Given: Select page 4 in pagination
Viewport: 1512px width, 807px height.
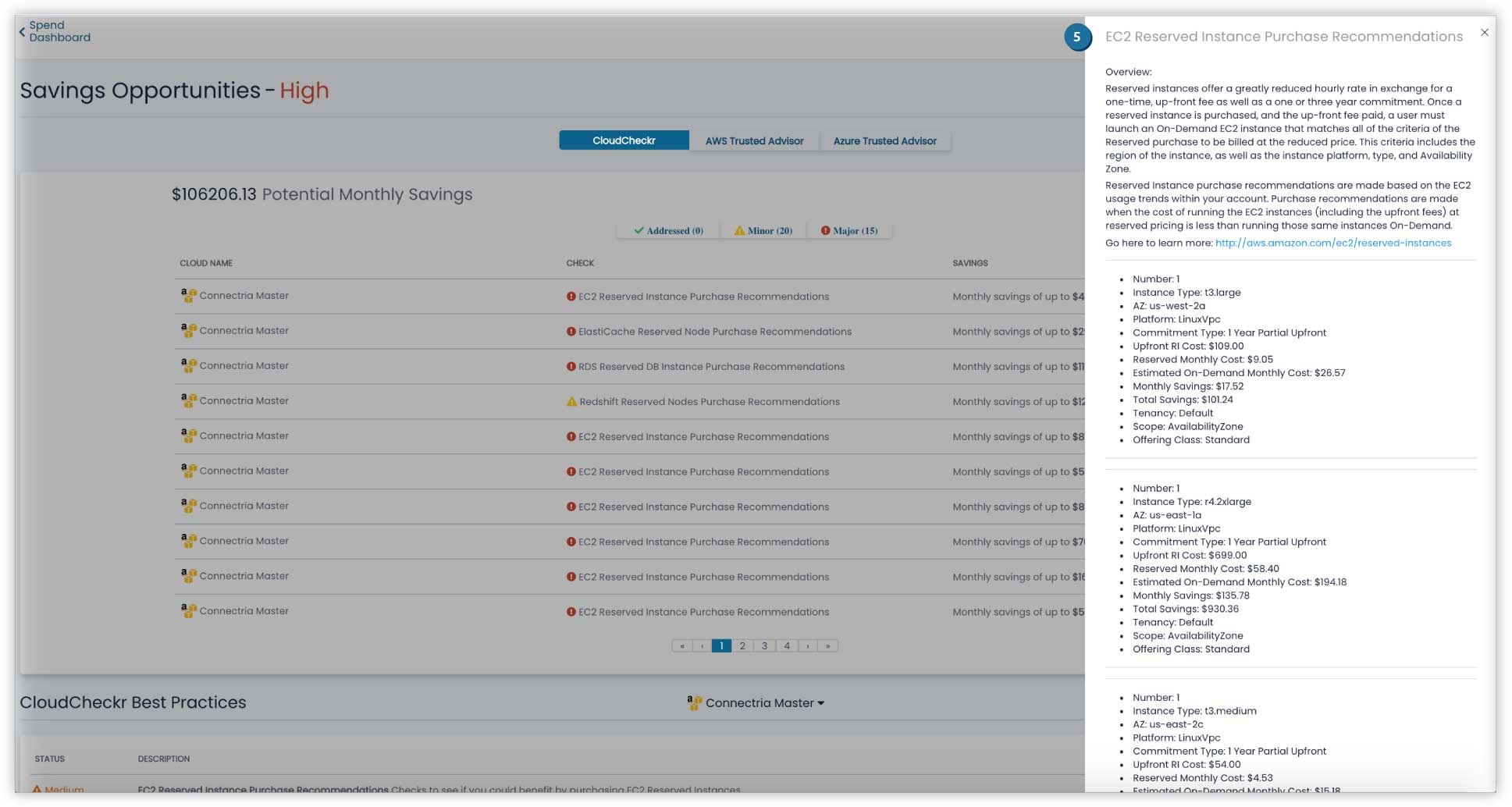Looking at the screenshot, I should 787,646.
